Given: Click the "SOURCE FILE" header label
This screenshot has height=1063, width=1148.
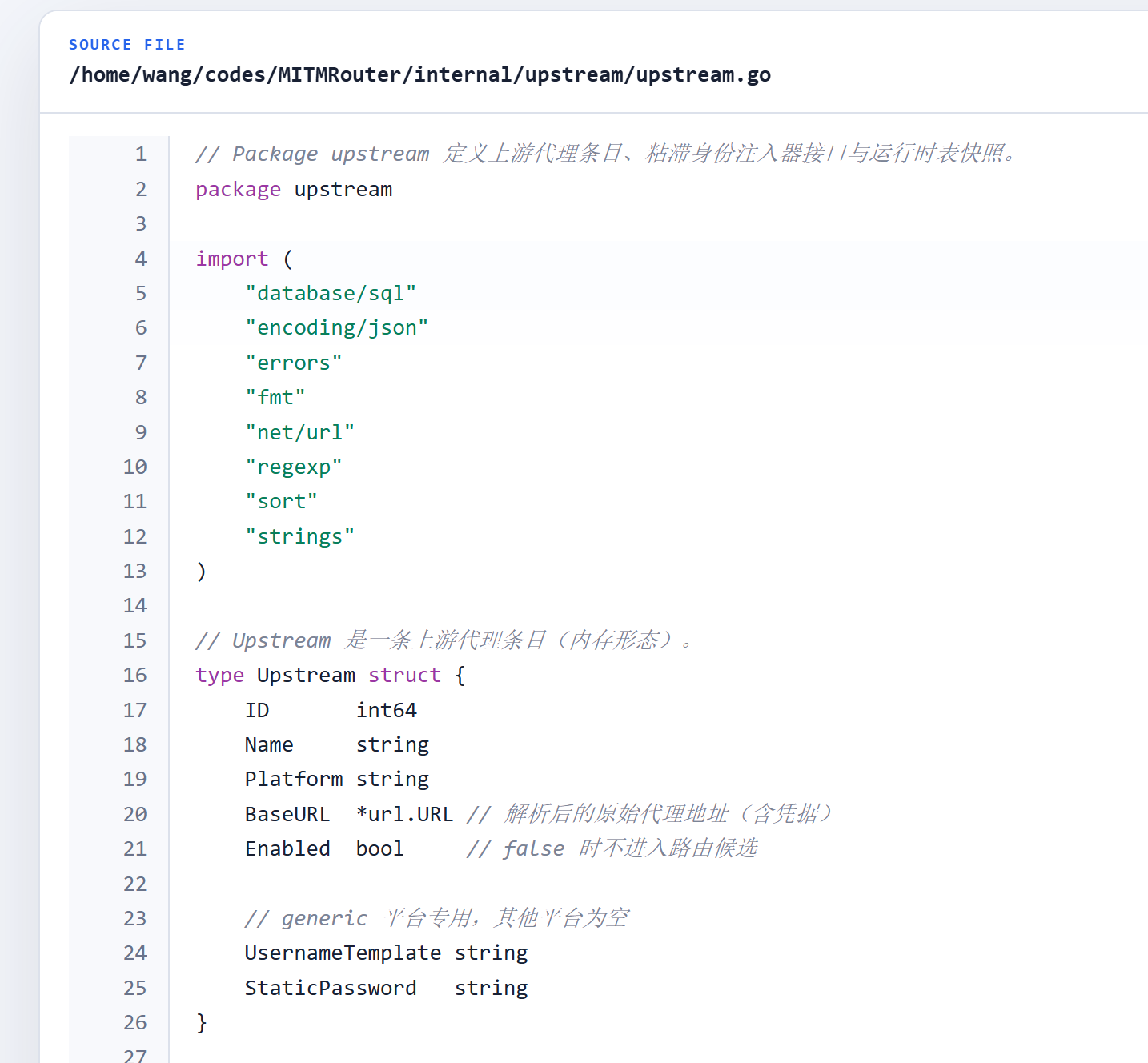Looking at the screenshot, I should [126, 45].
